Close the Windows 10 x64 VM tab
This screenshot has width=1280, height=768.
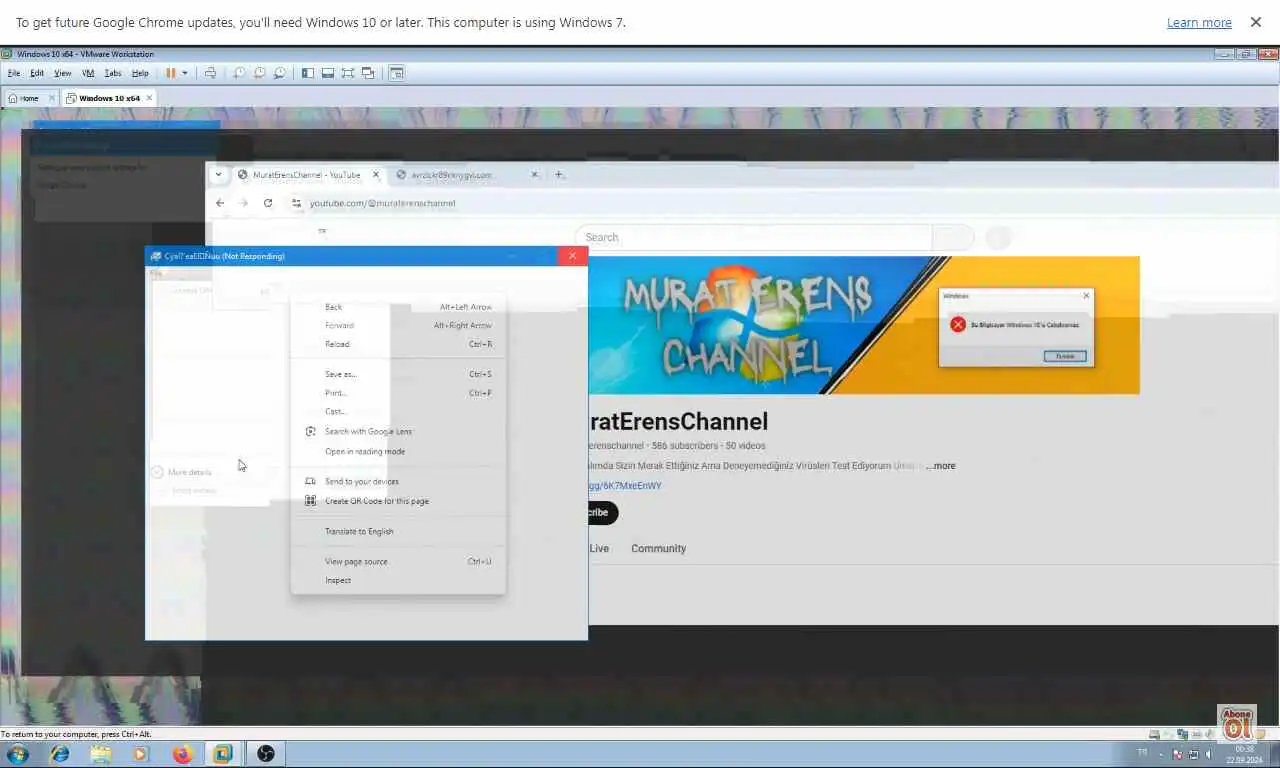click(149, 98)
